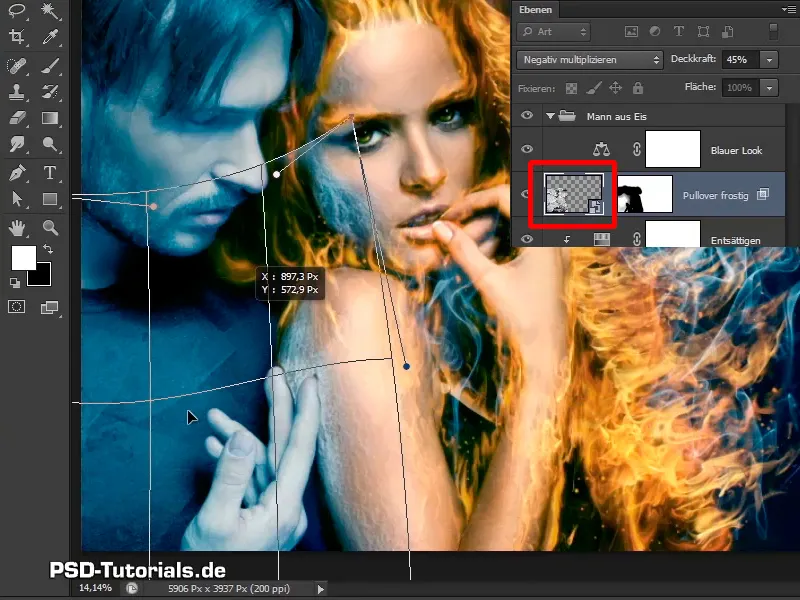The height and width of the screenshot is (600, 800).
Task: Filter layers by smart objects
Action: 728,32
